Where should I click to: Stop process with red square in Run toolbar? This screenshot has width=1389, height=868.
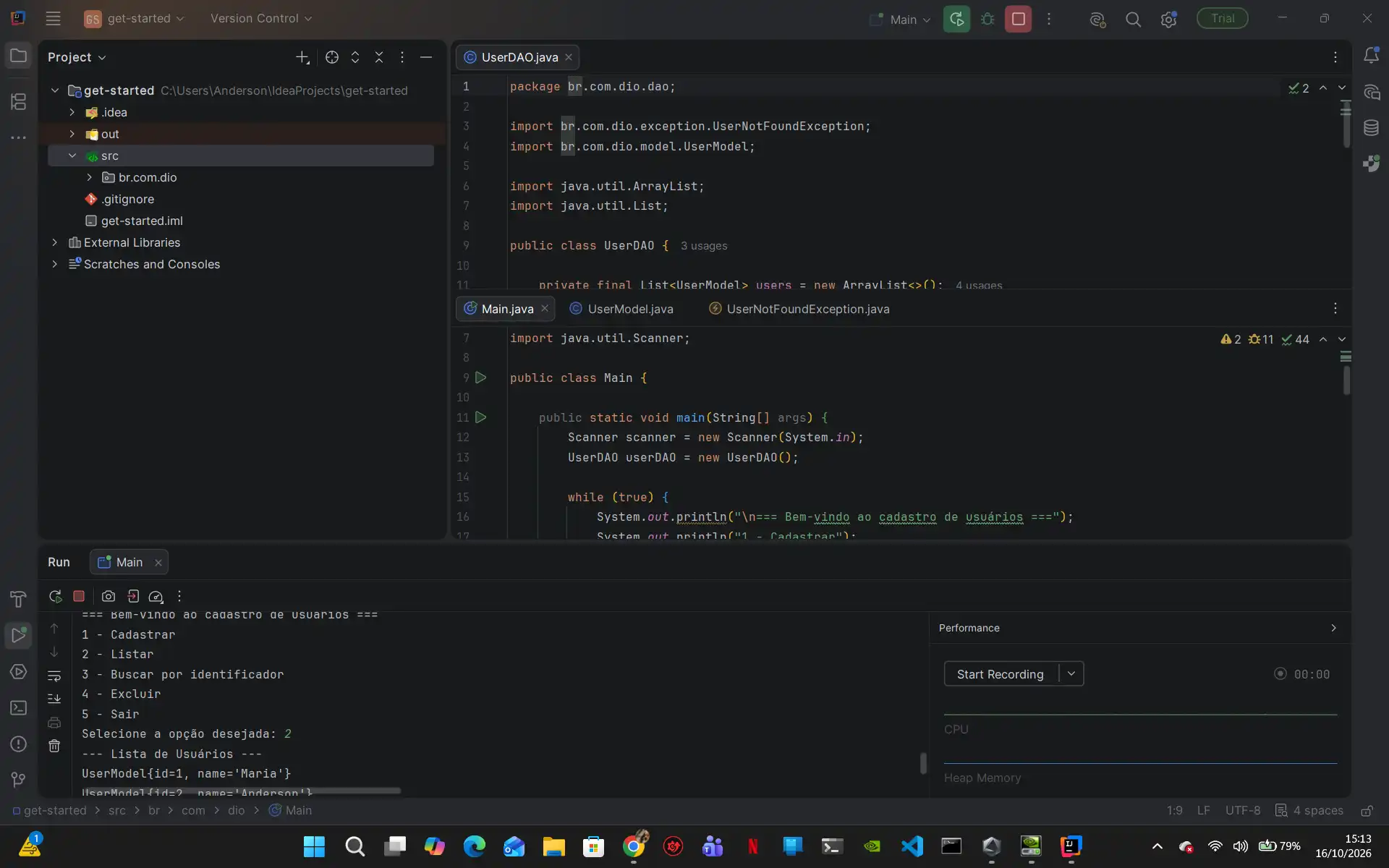79,597
